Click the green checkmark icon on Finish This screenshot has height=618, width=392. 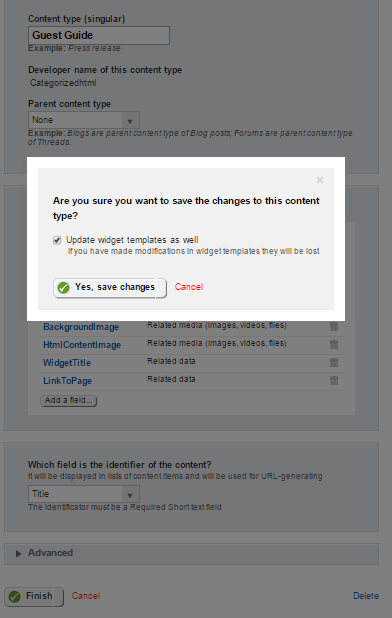[x=15, y=596]
